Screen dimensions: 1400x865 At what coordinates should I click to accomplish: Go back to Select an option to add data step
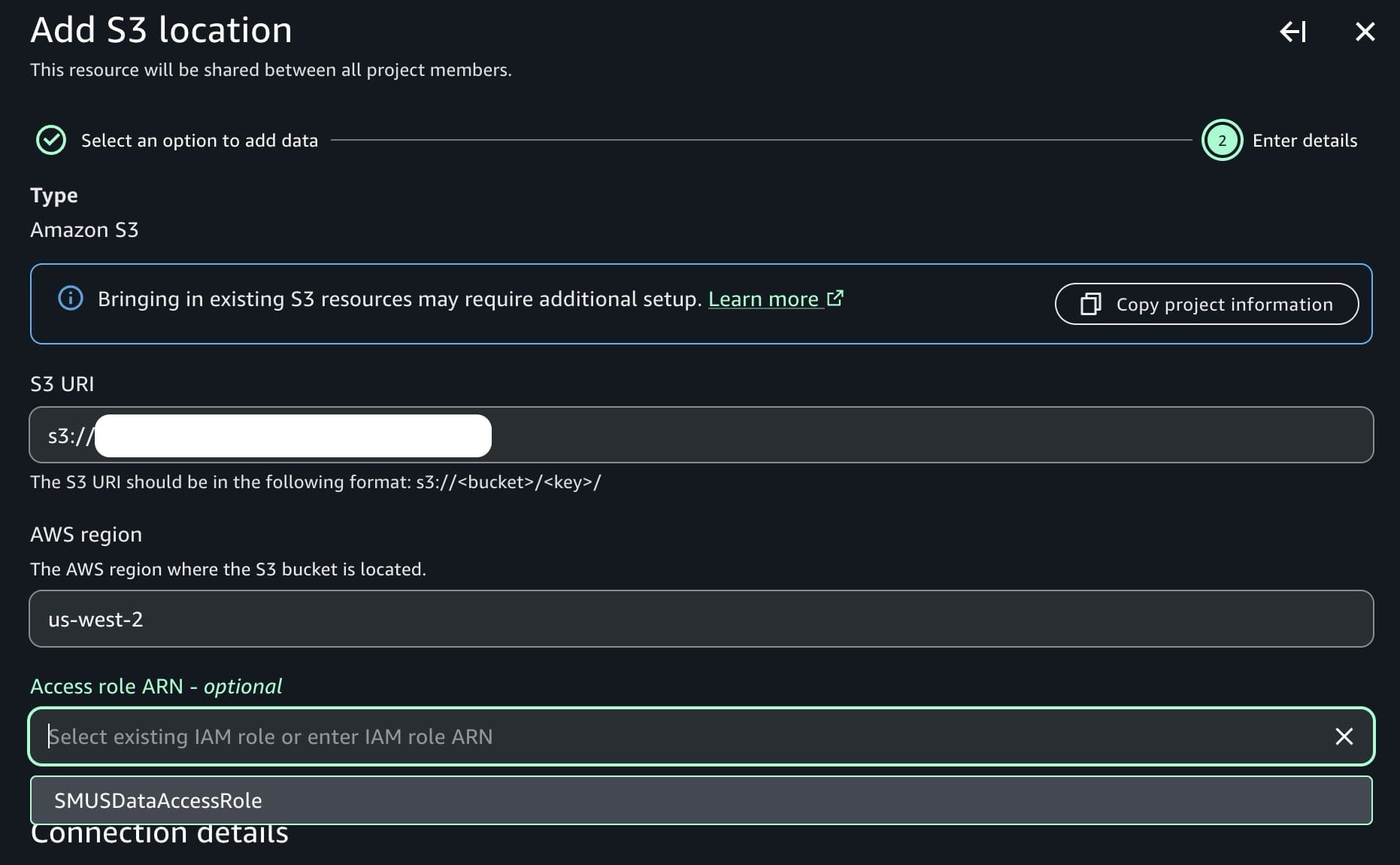(199, 141)
